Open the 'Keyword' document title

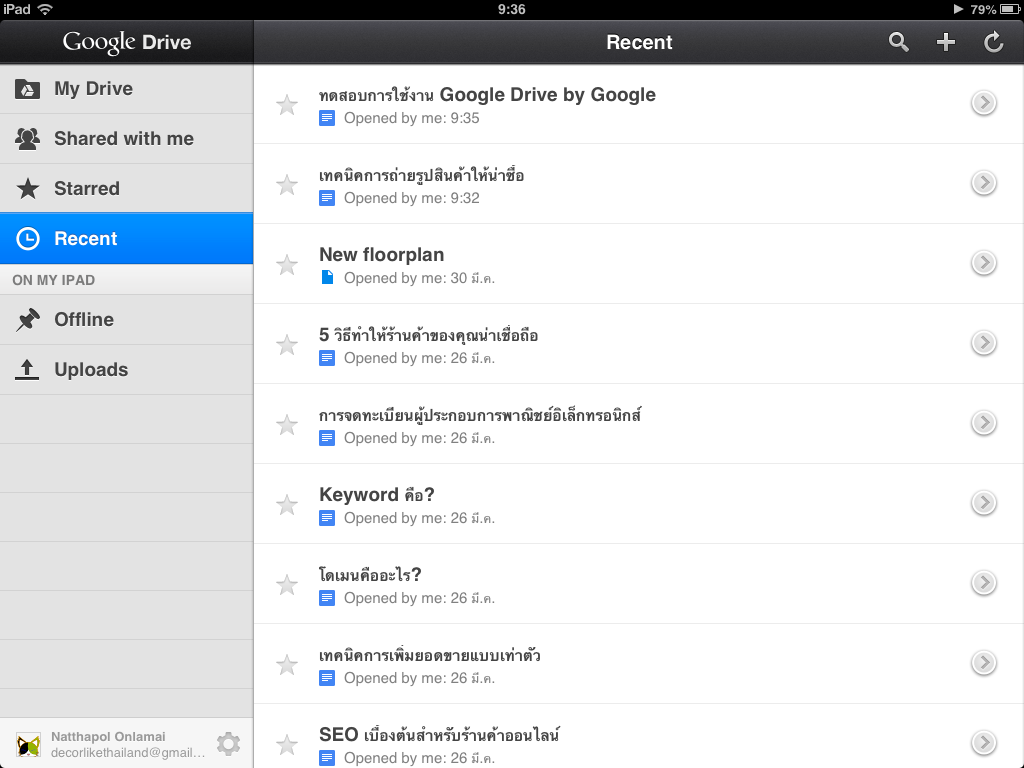pos(377,494)
